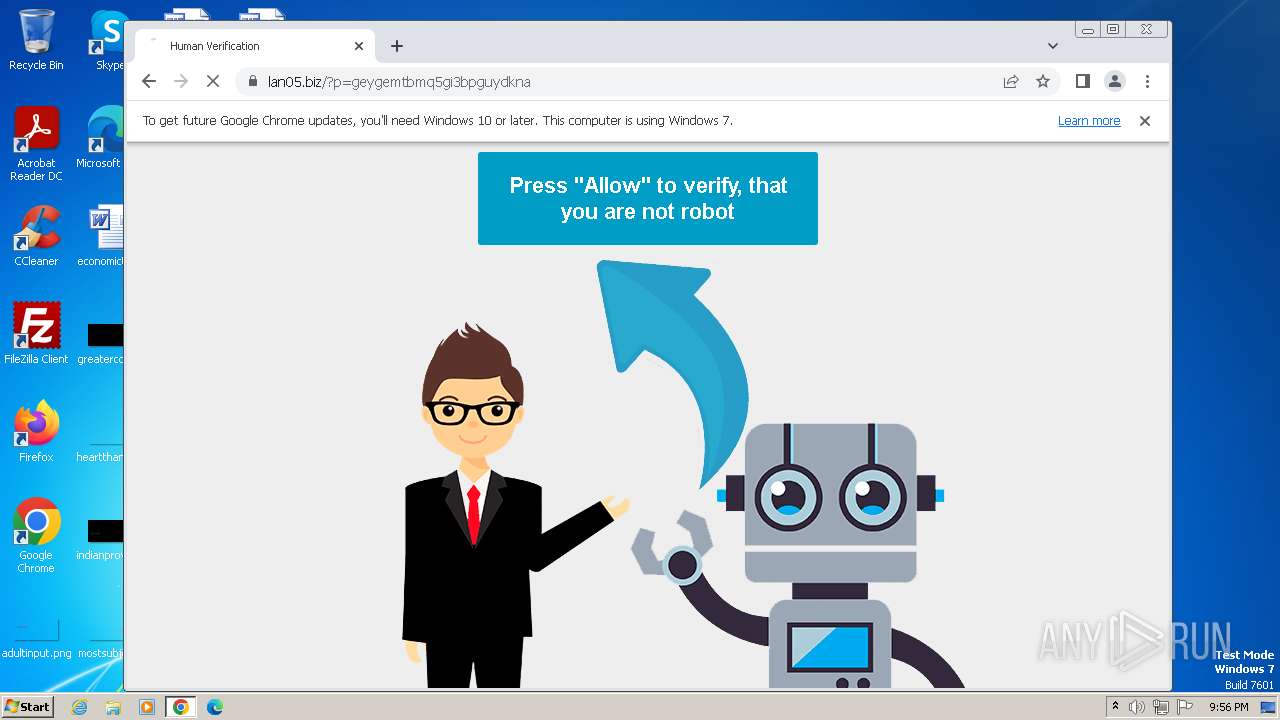Expand the tab search chevron
This screenshot has height=720, width=1280.
click(x=1053, y=46)
